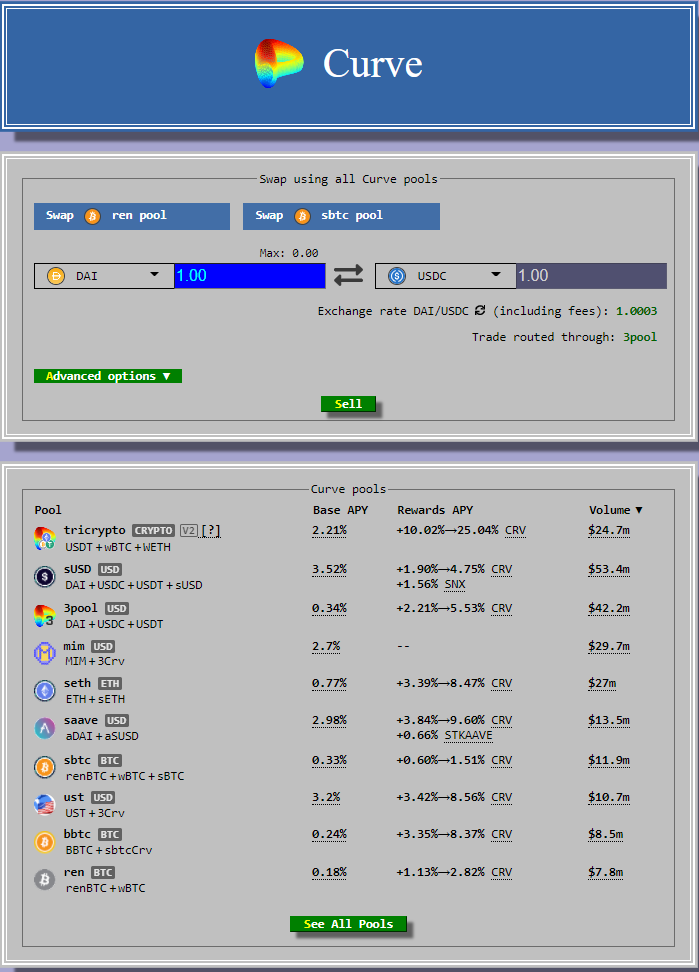The image size is (699, 972).
Task: Open the 3pool route link
Action: pos(640,337)
